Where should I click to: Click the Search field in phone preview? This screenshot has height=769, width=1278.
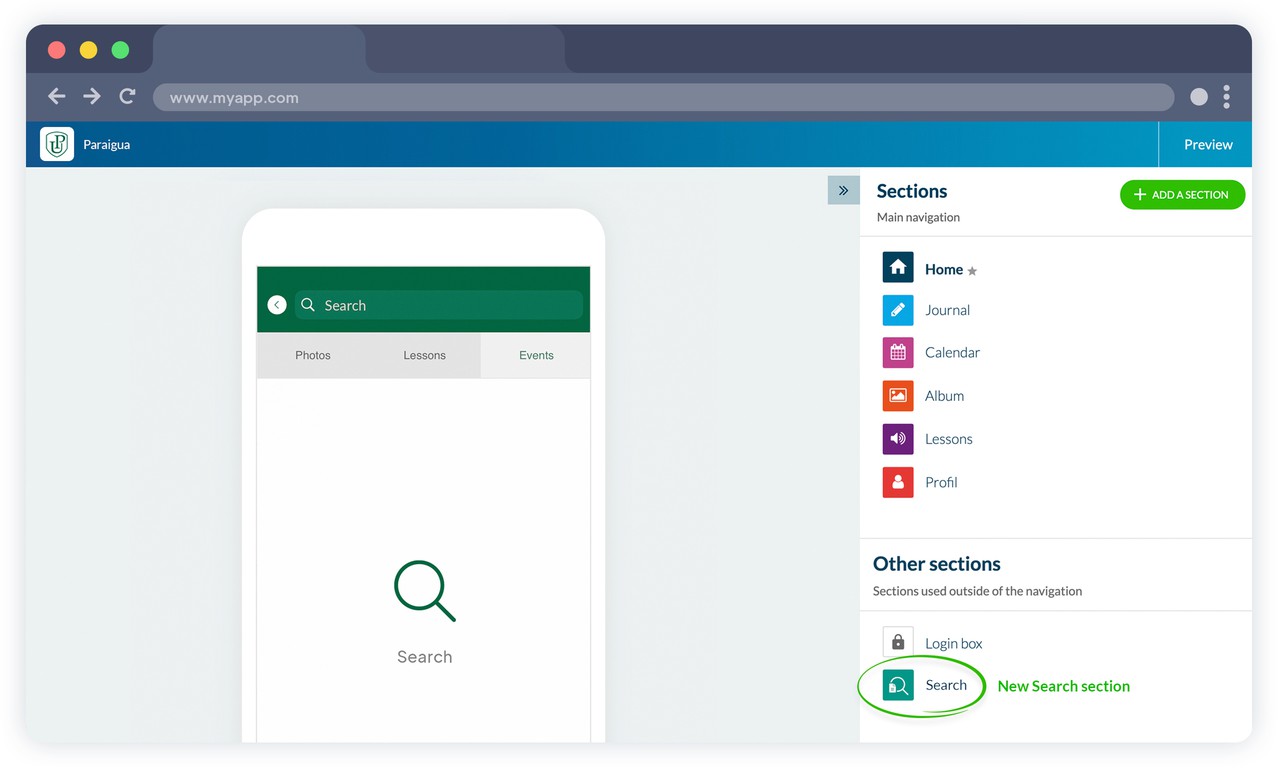[438, 305]
